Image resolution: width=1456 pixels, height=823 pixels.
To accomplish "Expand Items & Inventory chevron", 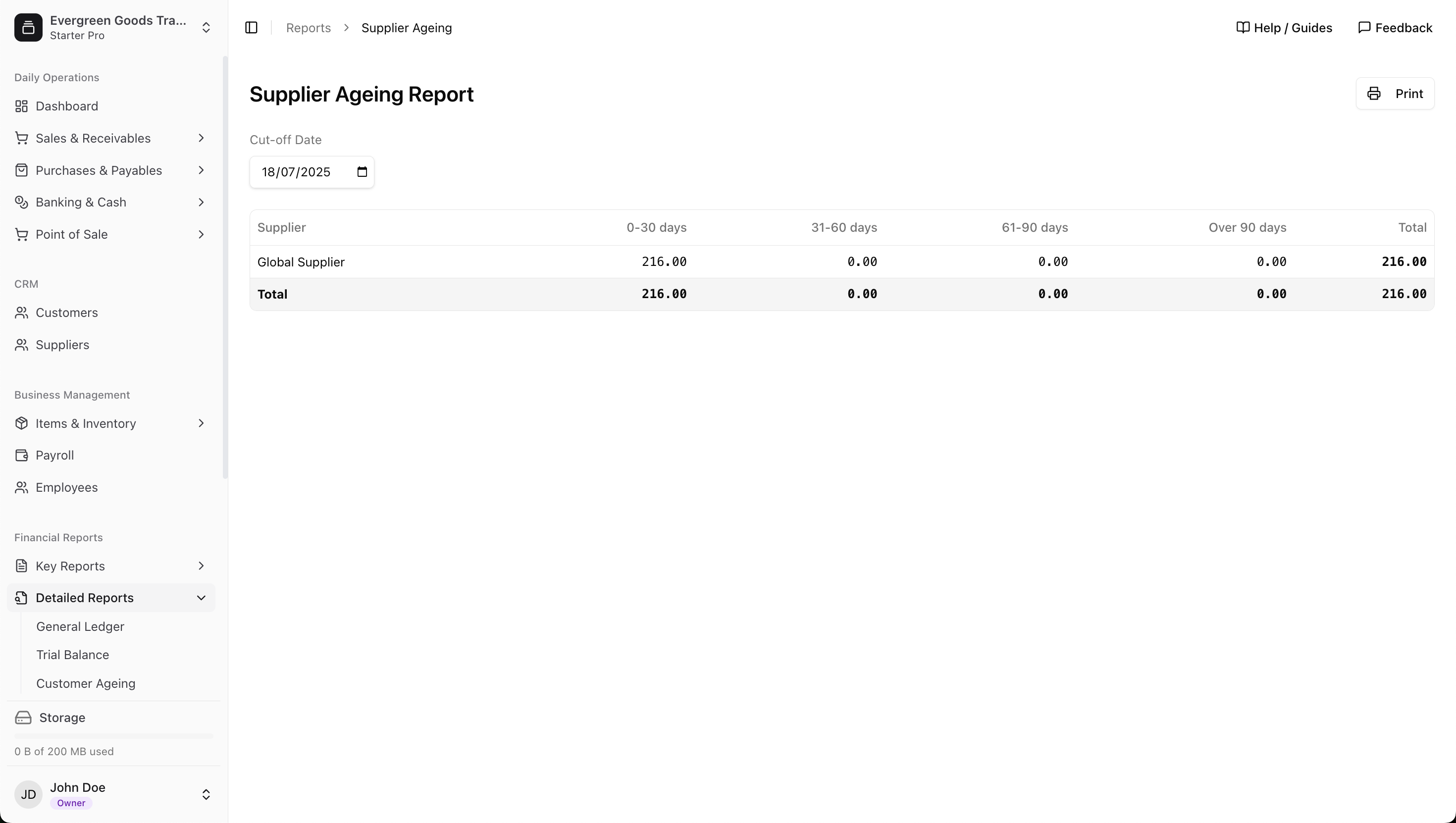I will [x=201, y=423].
